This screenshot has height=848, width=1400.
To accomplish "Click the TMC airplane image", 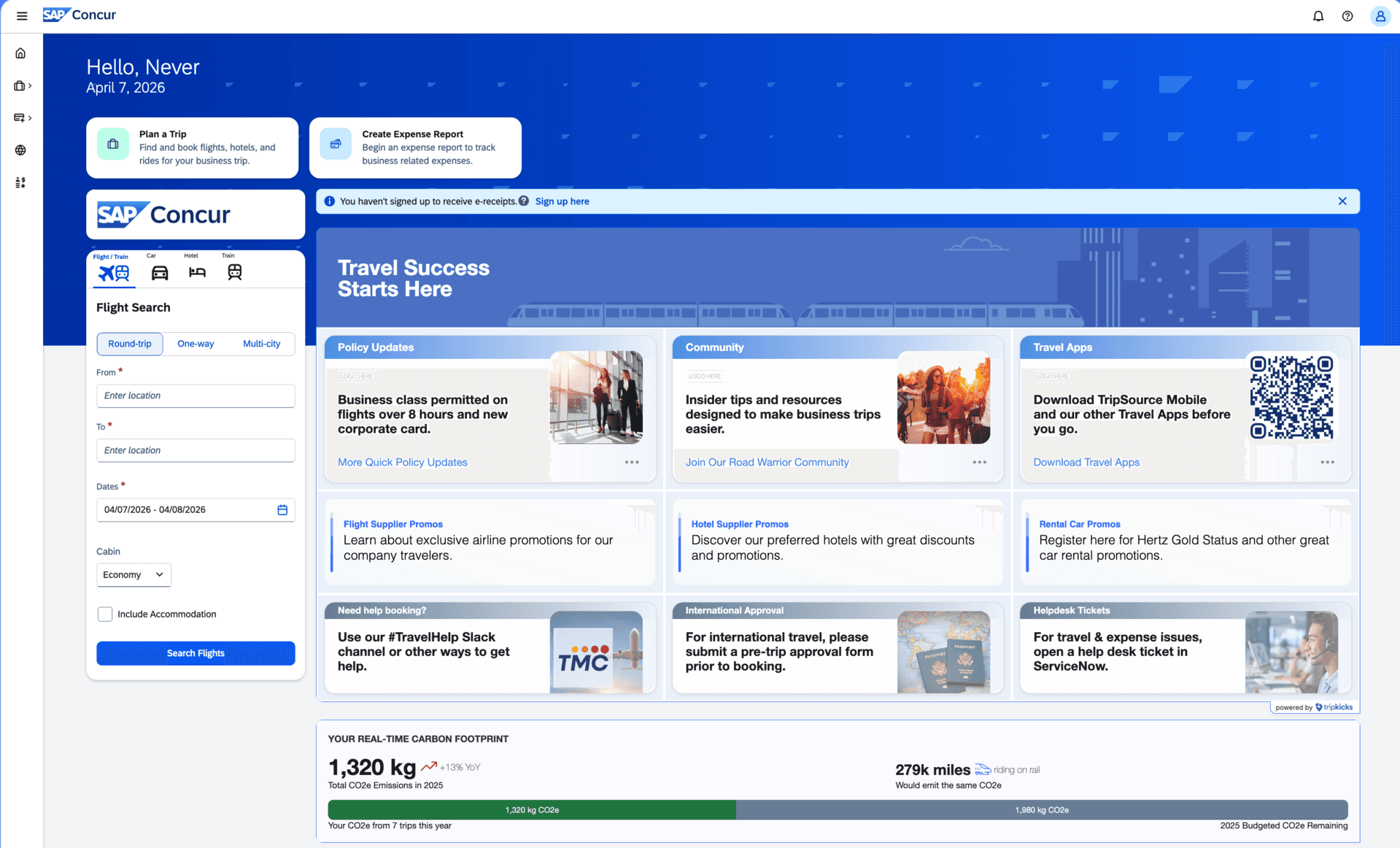I will pyautogui.click(x=597, y=652).
